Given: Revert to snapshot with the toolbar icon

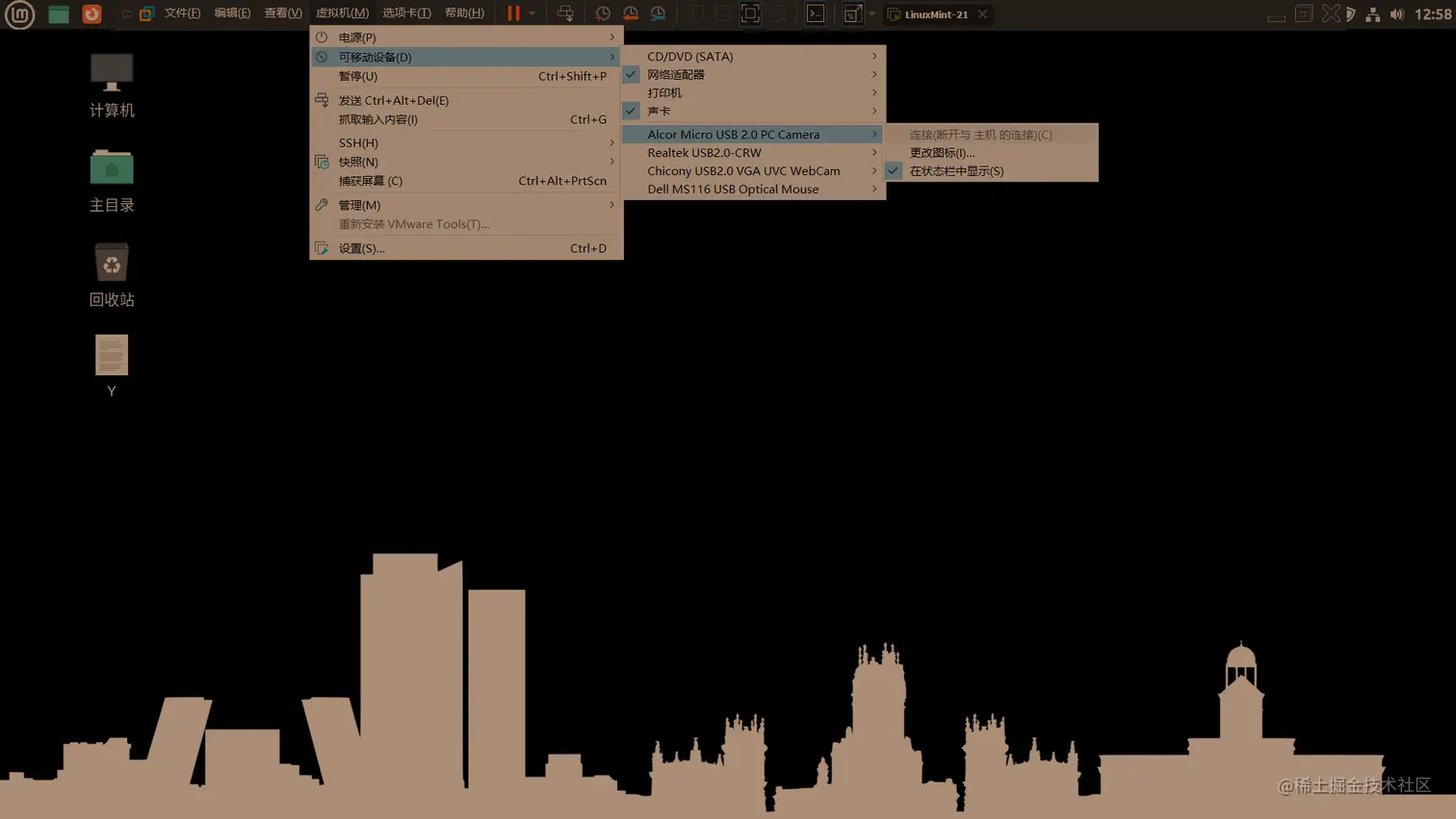Looking at the screenshot, I should pyautogui.click(x=629, y=13).
